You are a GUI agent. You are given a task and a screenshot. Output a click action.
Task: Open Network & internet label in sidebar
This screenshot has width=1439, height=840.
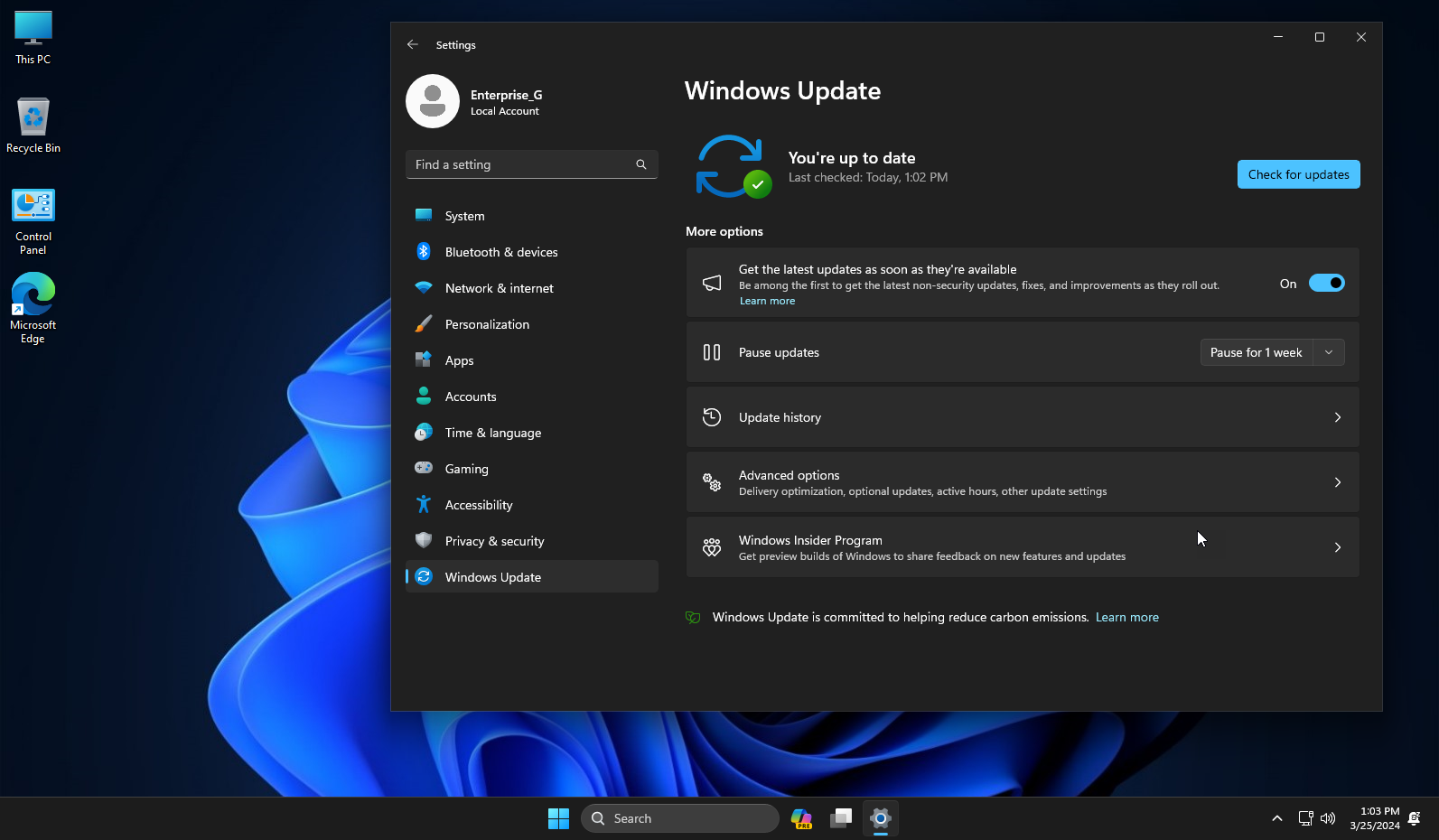(x=500, y=288)
